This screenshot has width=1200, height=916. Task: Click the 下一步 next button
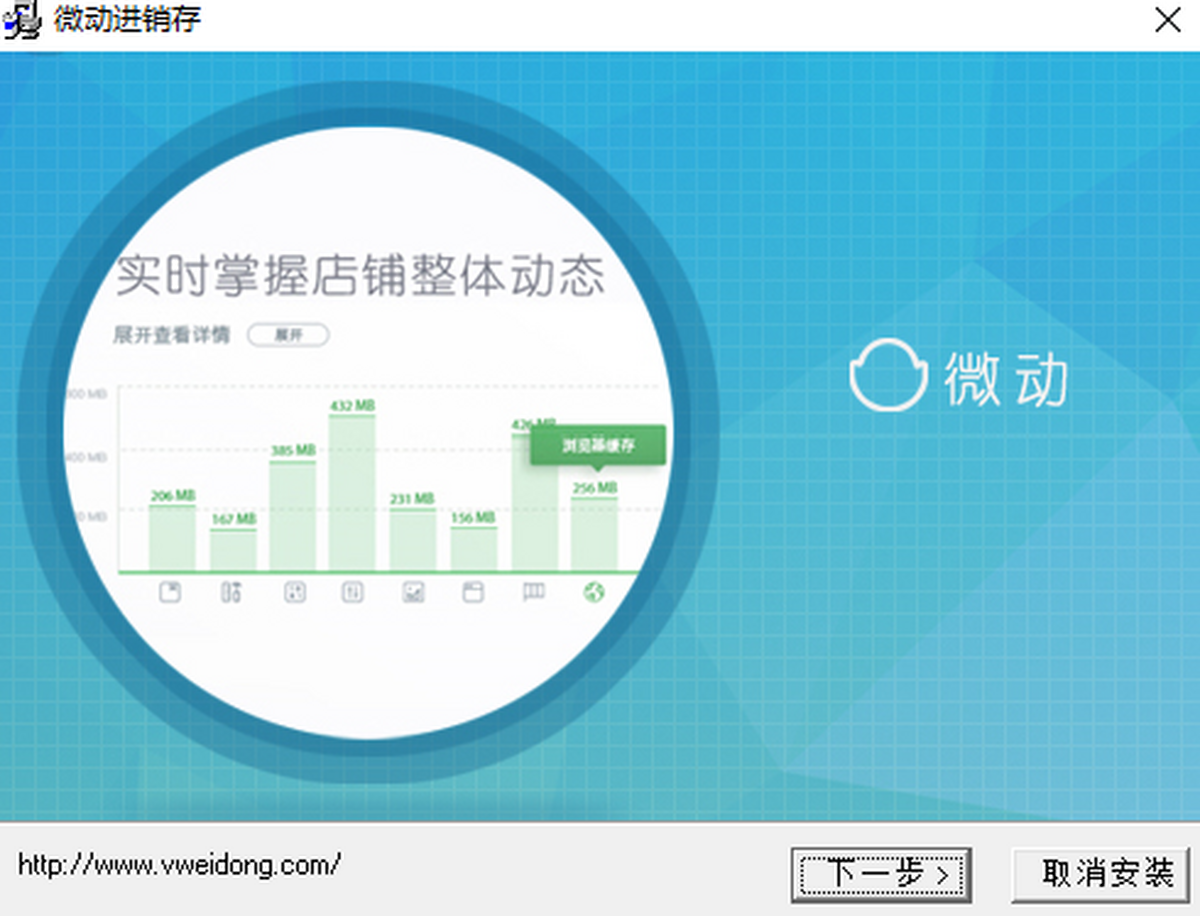click(880, 875)
